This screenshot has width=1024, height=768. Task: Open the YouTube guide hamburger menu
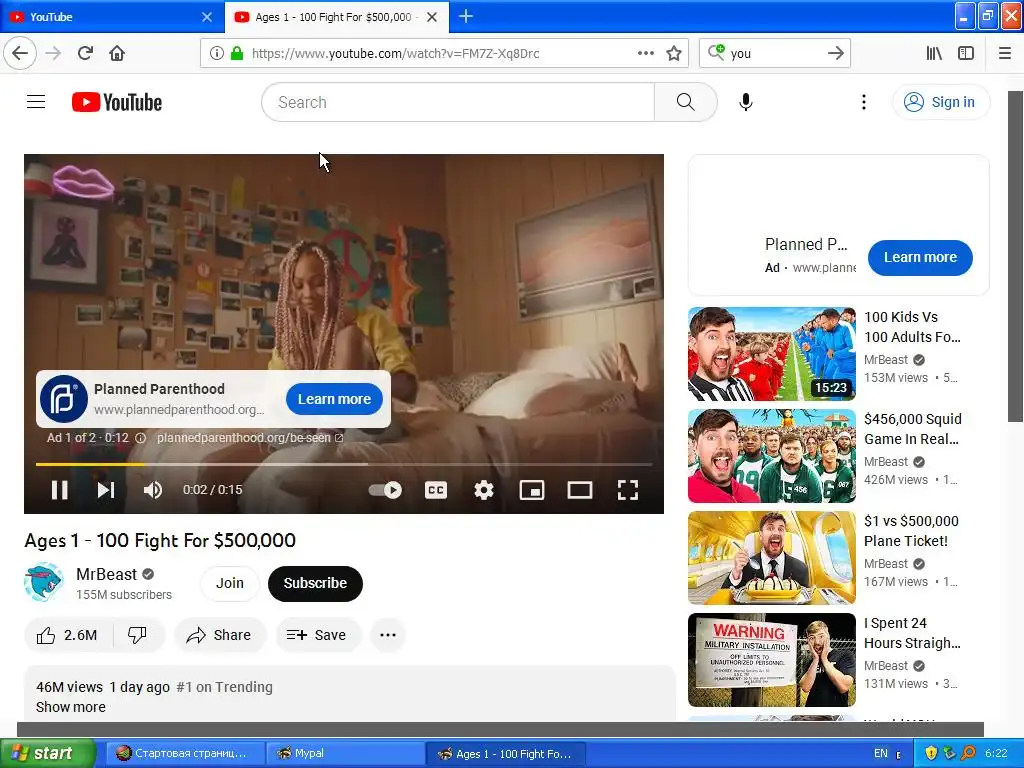(36, 102)
